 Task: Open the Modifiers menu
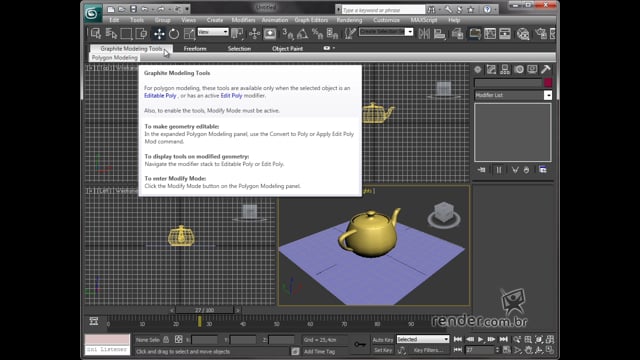[243, 20]
